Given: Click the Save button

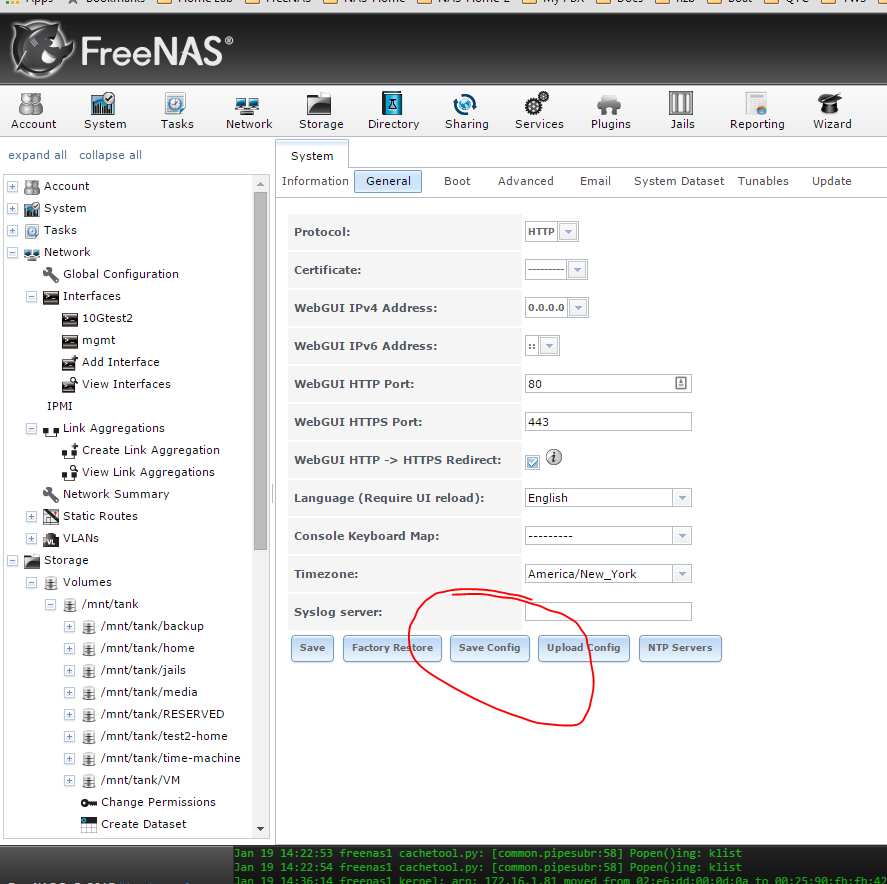Looking at the screenshot, I should (x=312, y=648).
